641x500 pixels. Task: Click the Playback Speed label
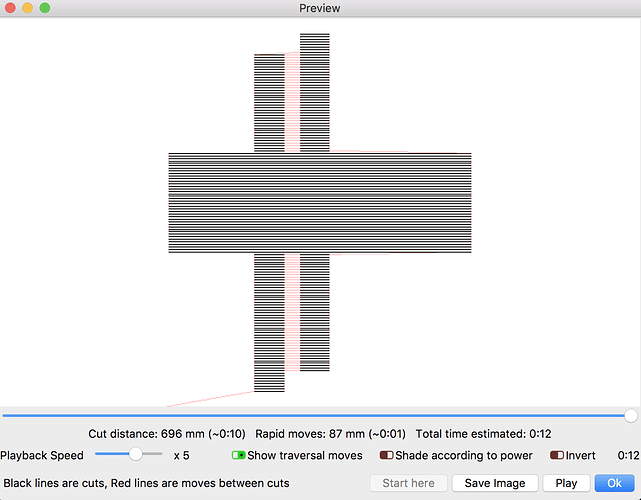point(42,455)
